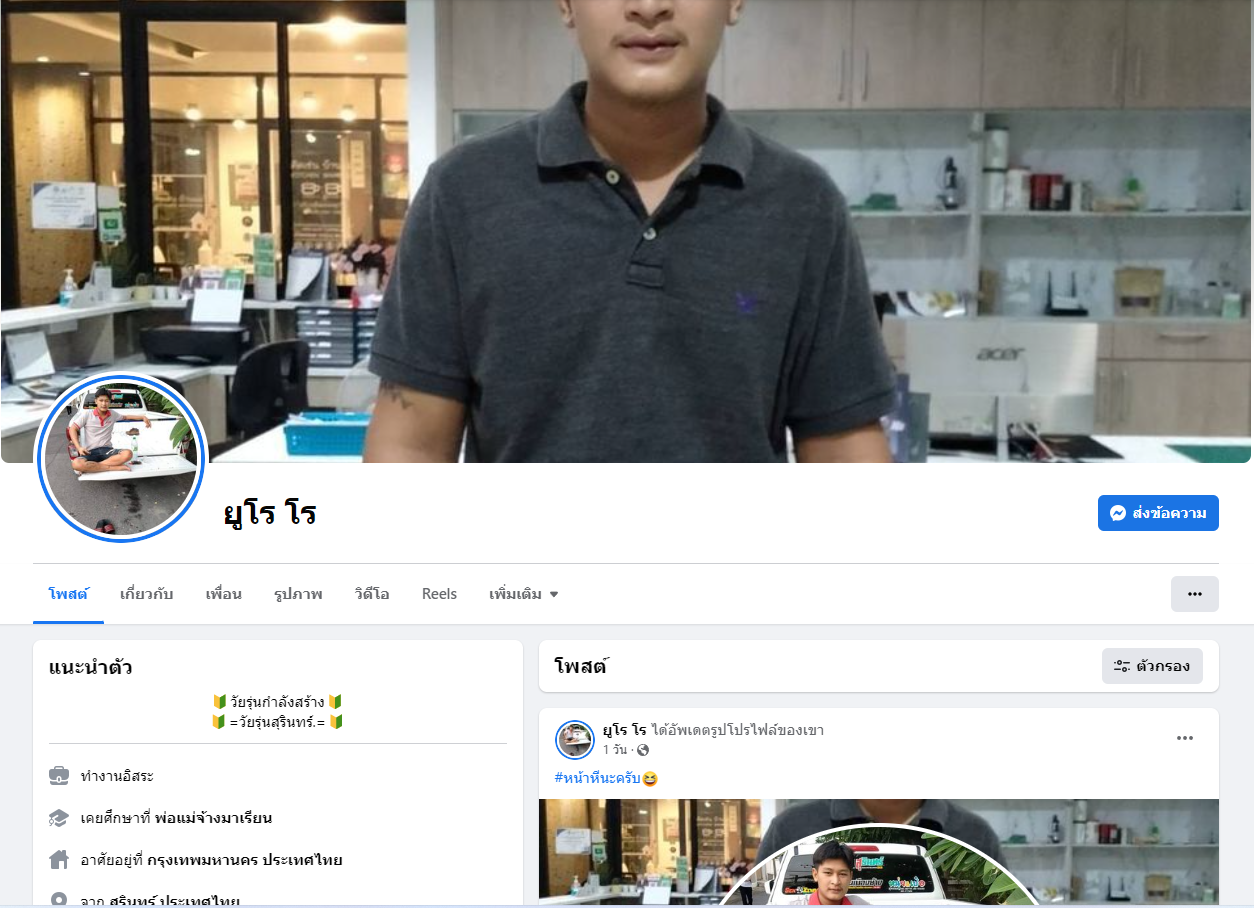Screen dimensions: 1254x908
Task: Go to the รูปภาพ tab
Action: (298, 594)
